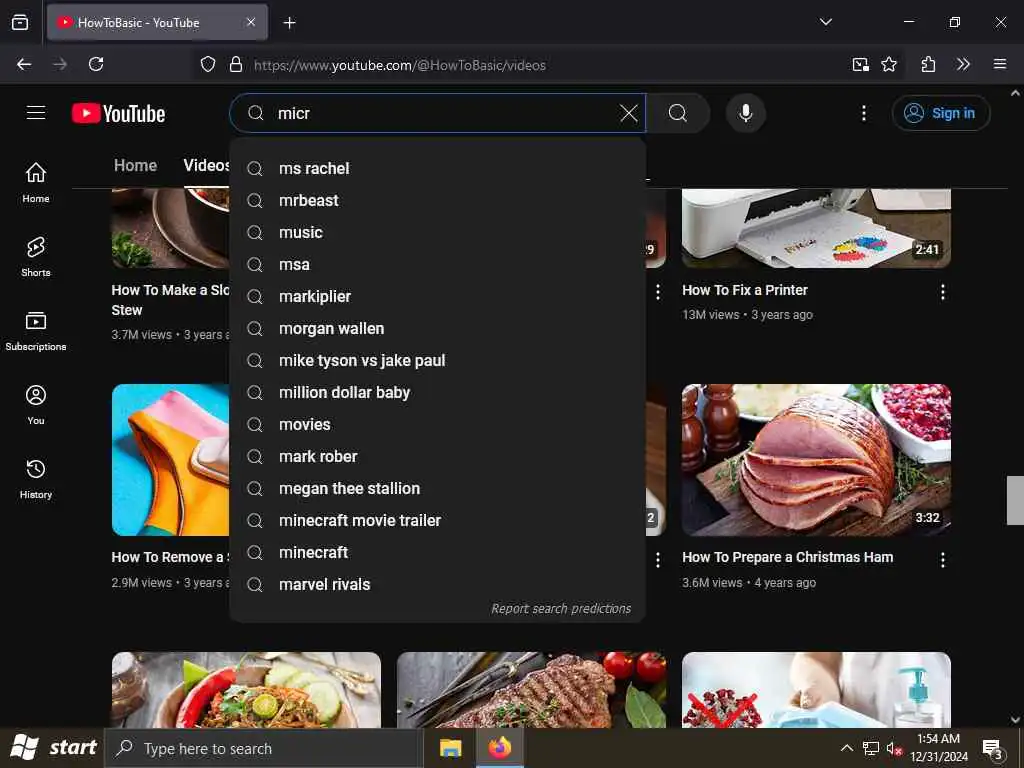
Task: Click in the YouTube search input field
Action: click(444, 114)
